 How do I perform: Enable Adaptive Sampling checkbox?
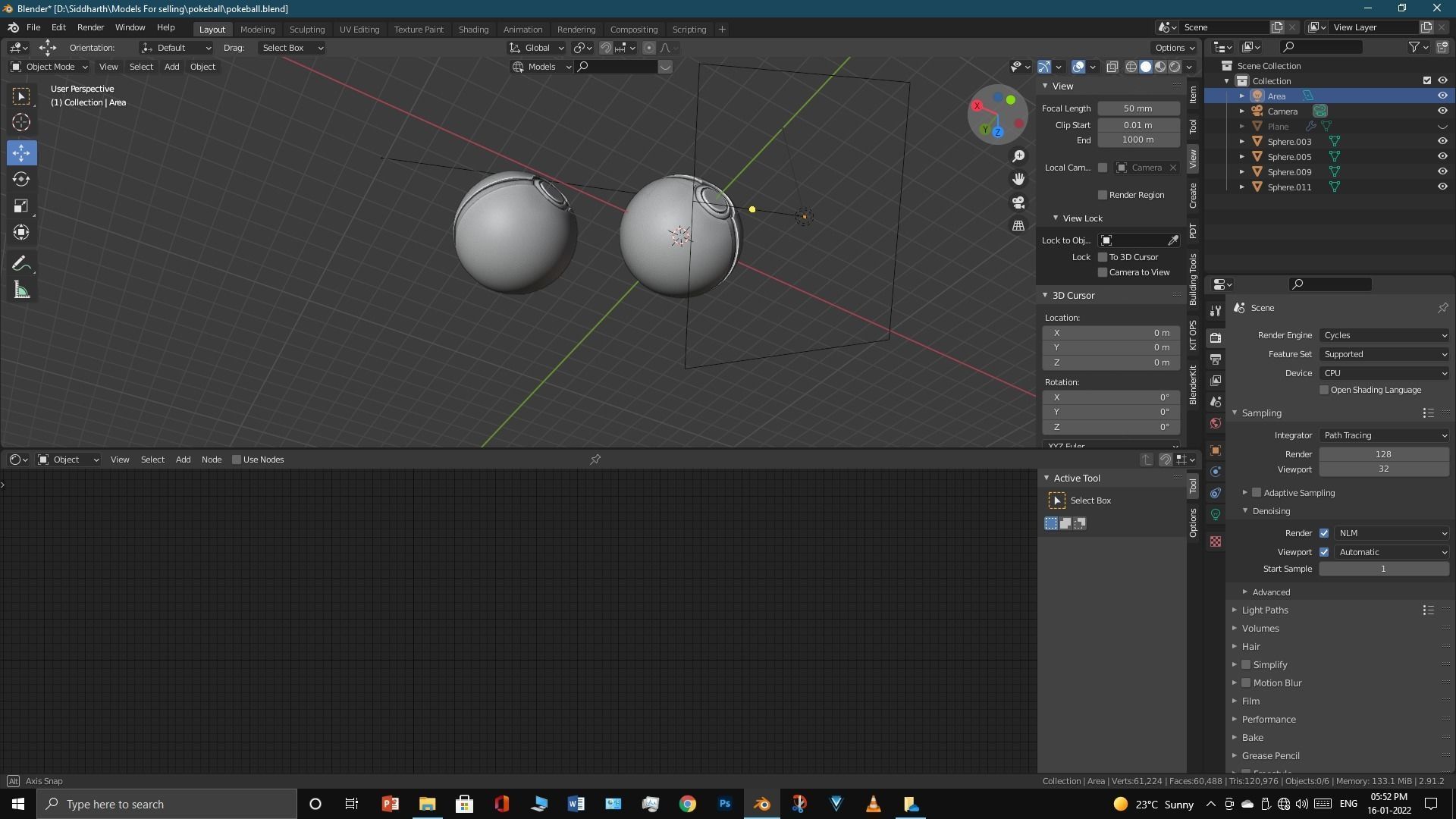click(x=1257, y=493)
